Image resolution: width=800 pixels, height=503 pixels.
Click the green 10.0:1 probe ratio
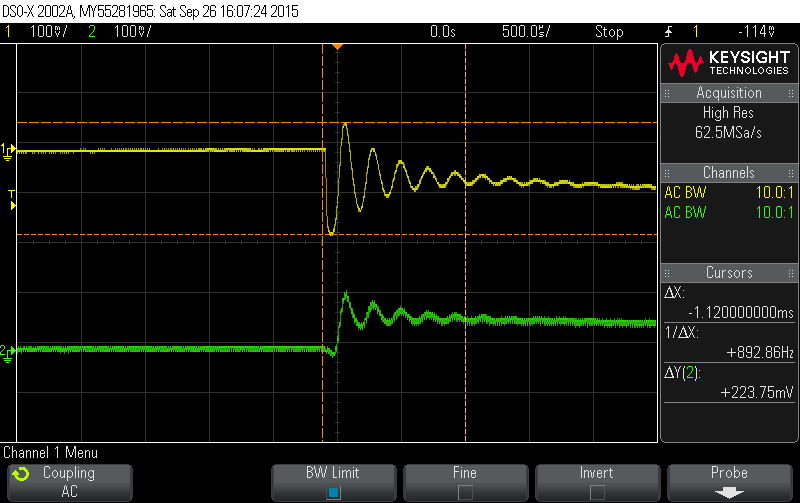coord(774,212)
